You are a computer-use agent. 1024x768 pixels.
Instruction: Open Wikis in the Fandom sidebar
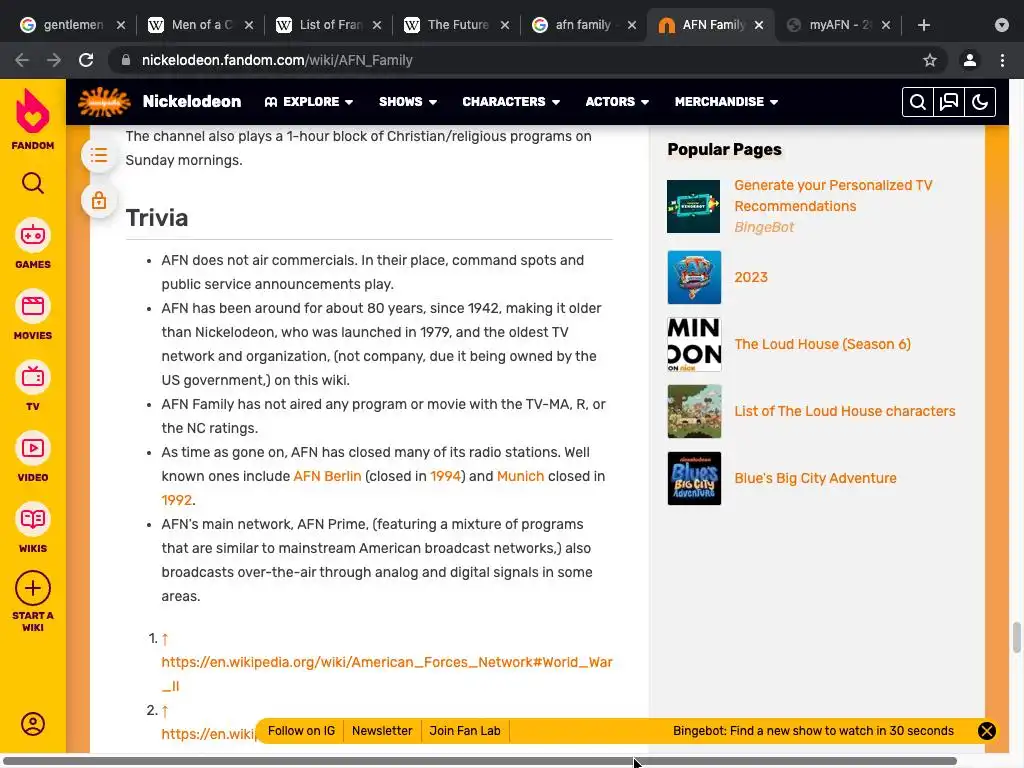pos(33,528)
